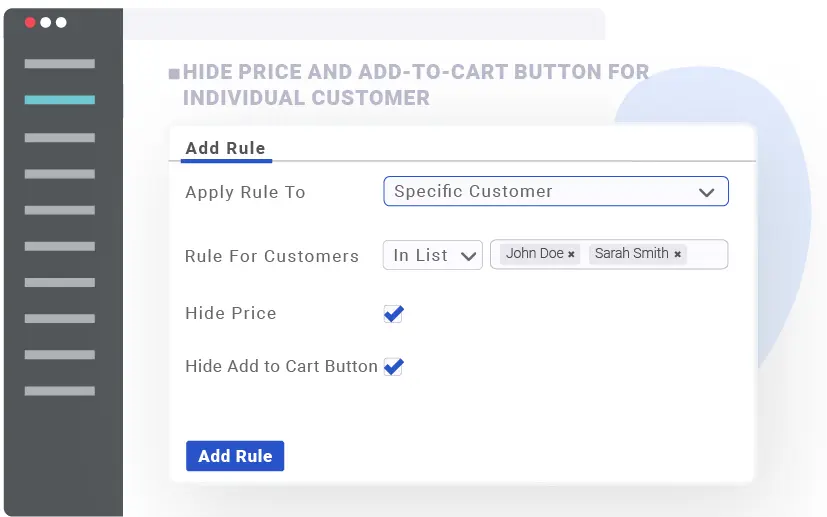This screenshot has height=517, width=827.
Task: Click chevron arrow of Specific Customer select
Action: coord(706,192)
